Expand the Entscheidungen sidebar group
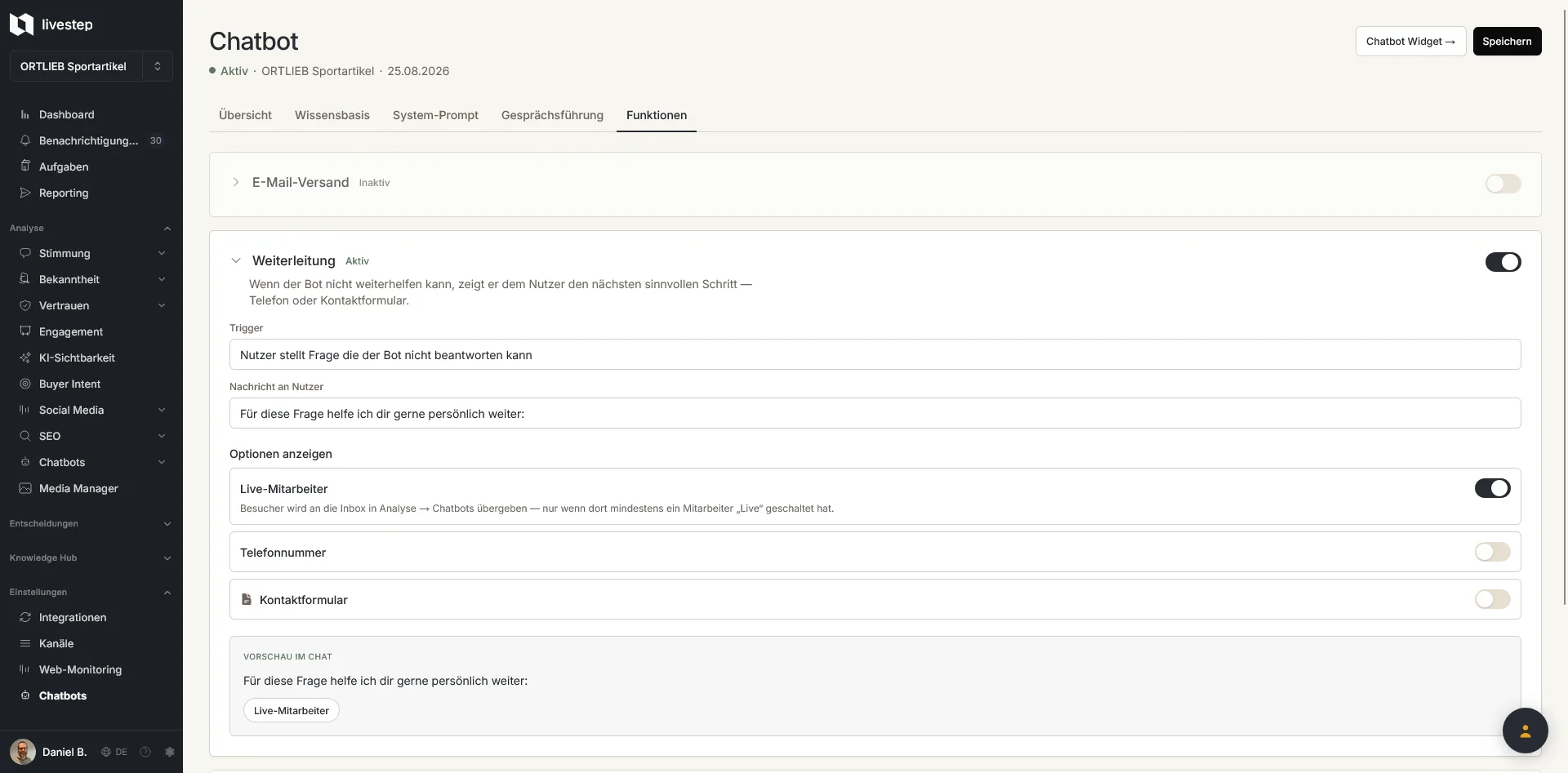 tap(91, 523)
